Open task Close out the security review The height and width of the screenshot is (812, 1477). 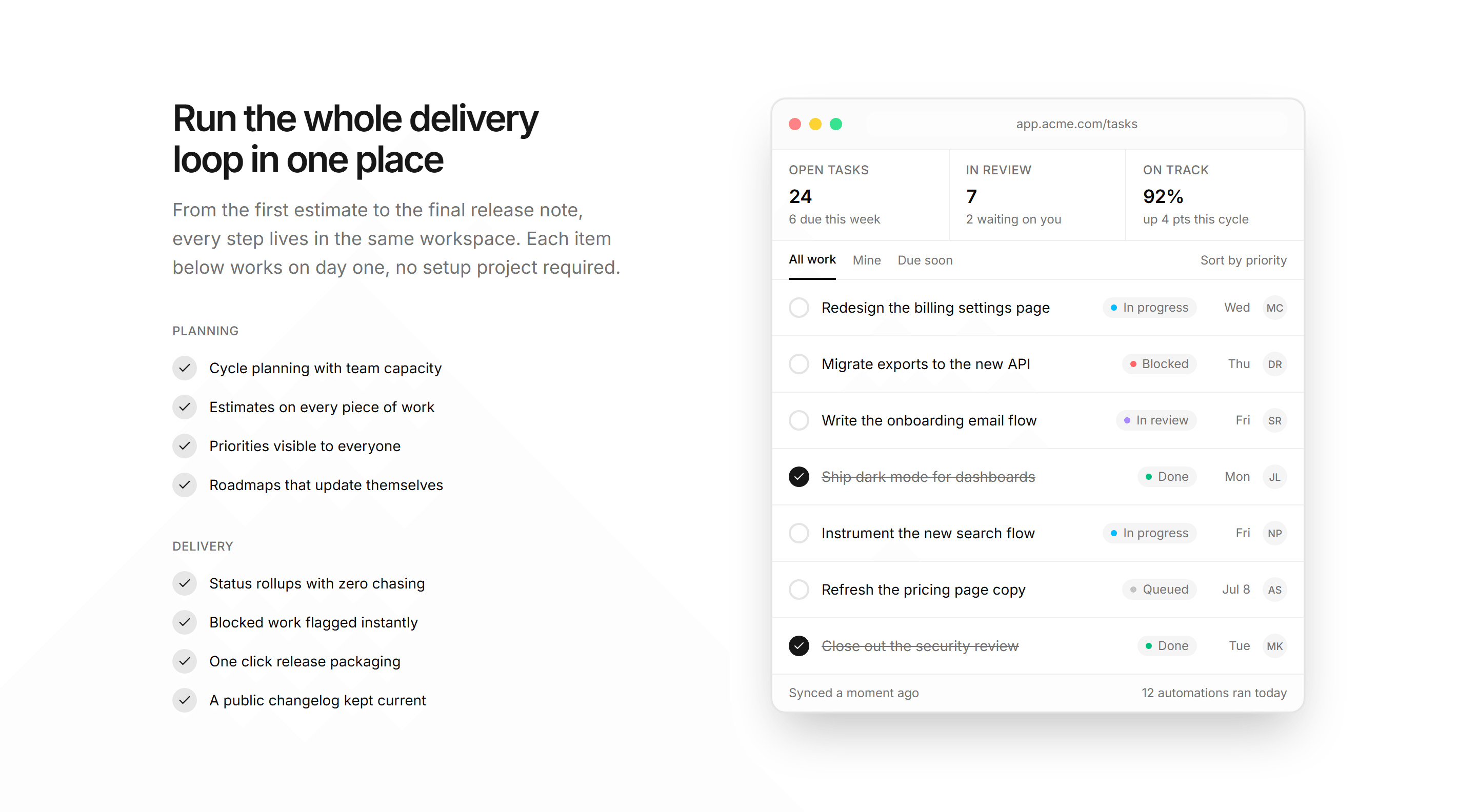click(920, 646)
